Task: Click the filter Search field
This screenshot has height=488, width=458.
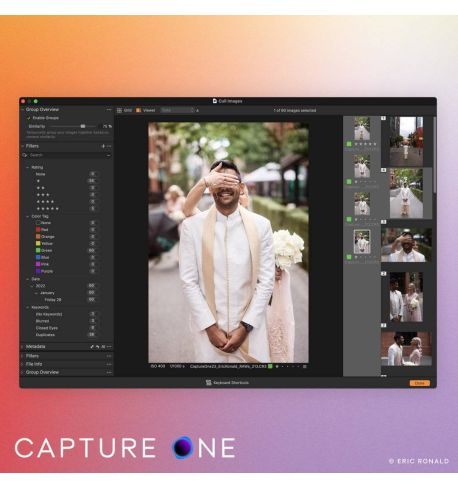Action: [65, 155]
